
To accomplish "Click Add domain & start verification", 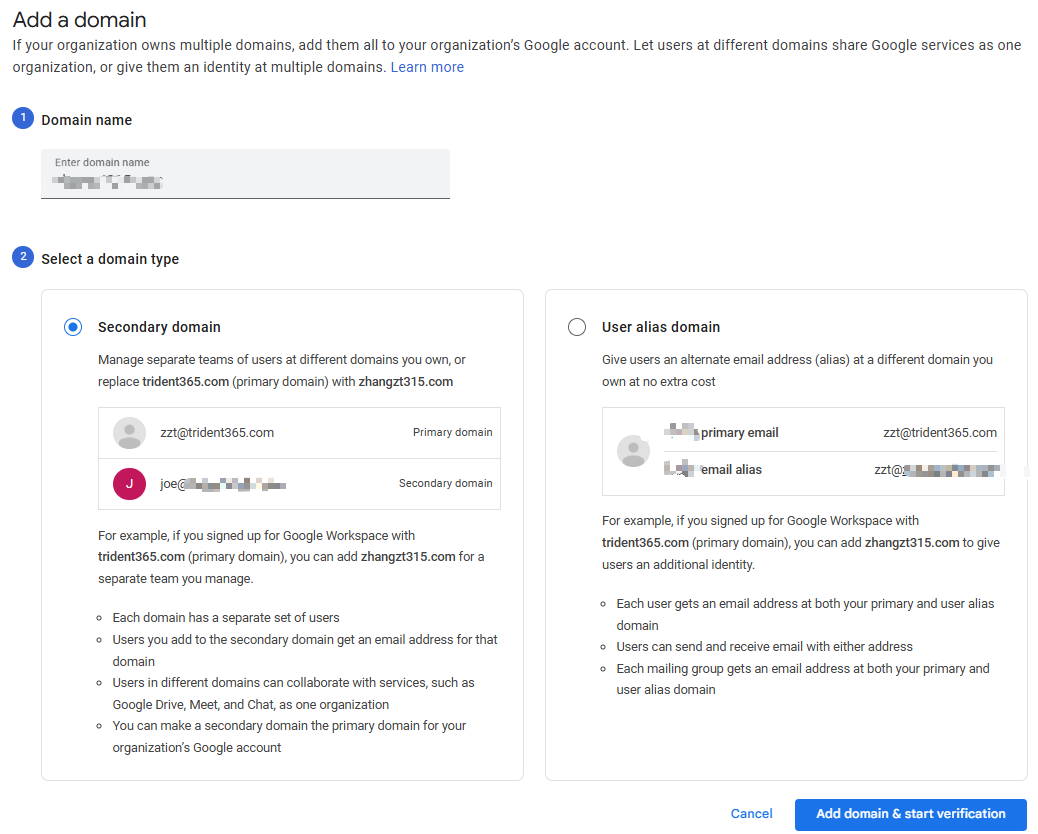I will (910, 814).
